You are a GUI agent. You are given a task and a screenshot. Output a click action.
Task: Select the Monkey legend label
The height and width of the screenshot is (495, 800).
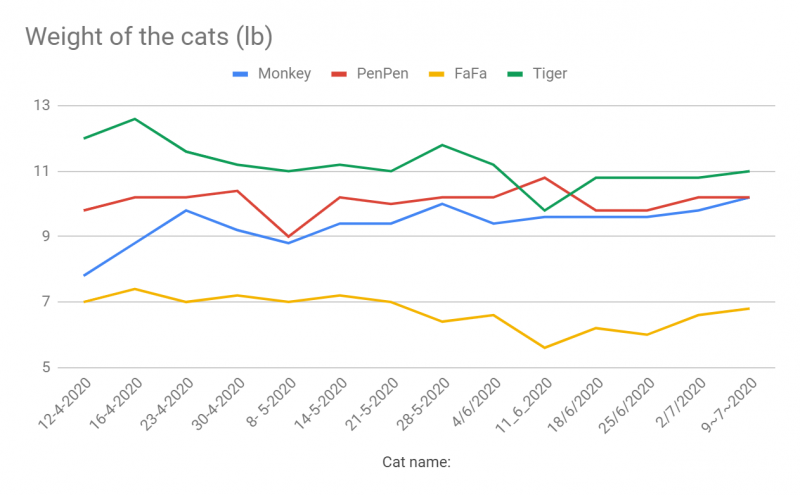click(x=285, y=73)
